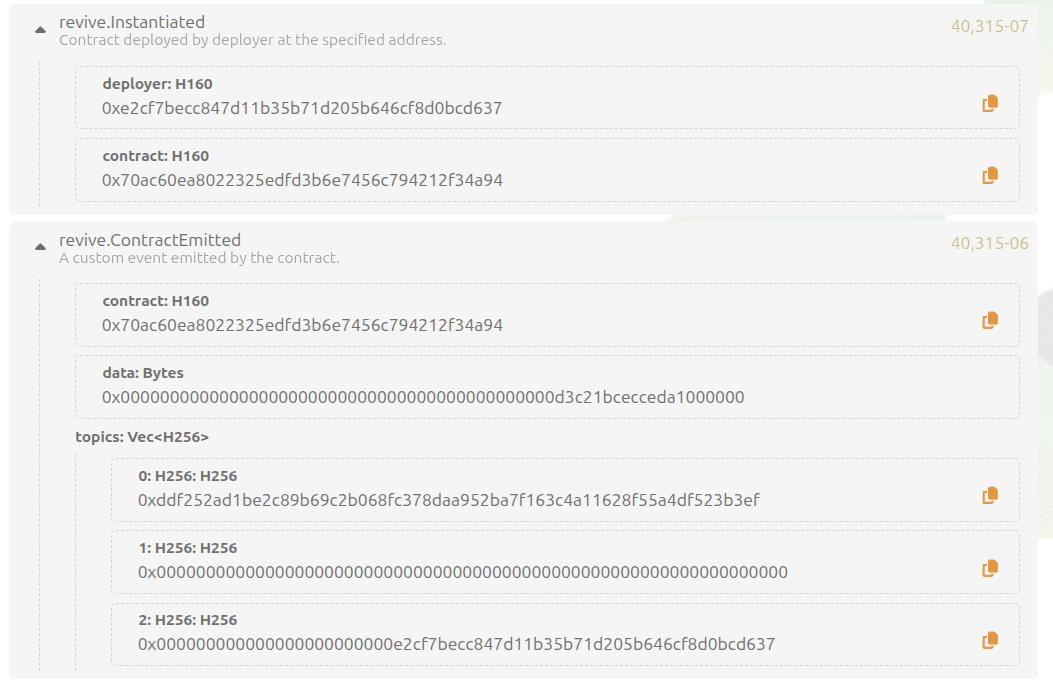Screen dimensions: 1053x685
Task: Select the revive.Instantiated event title
Action: click(131, 21)
